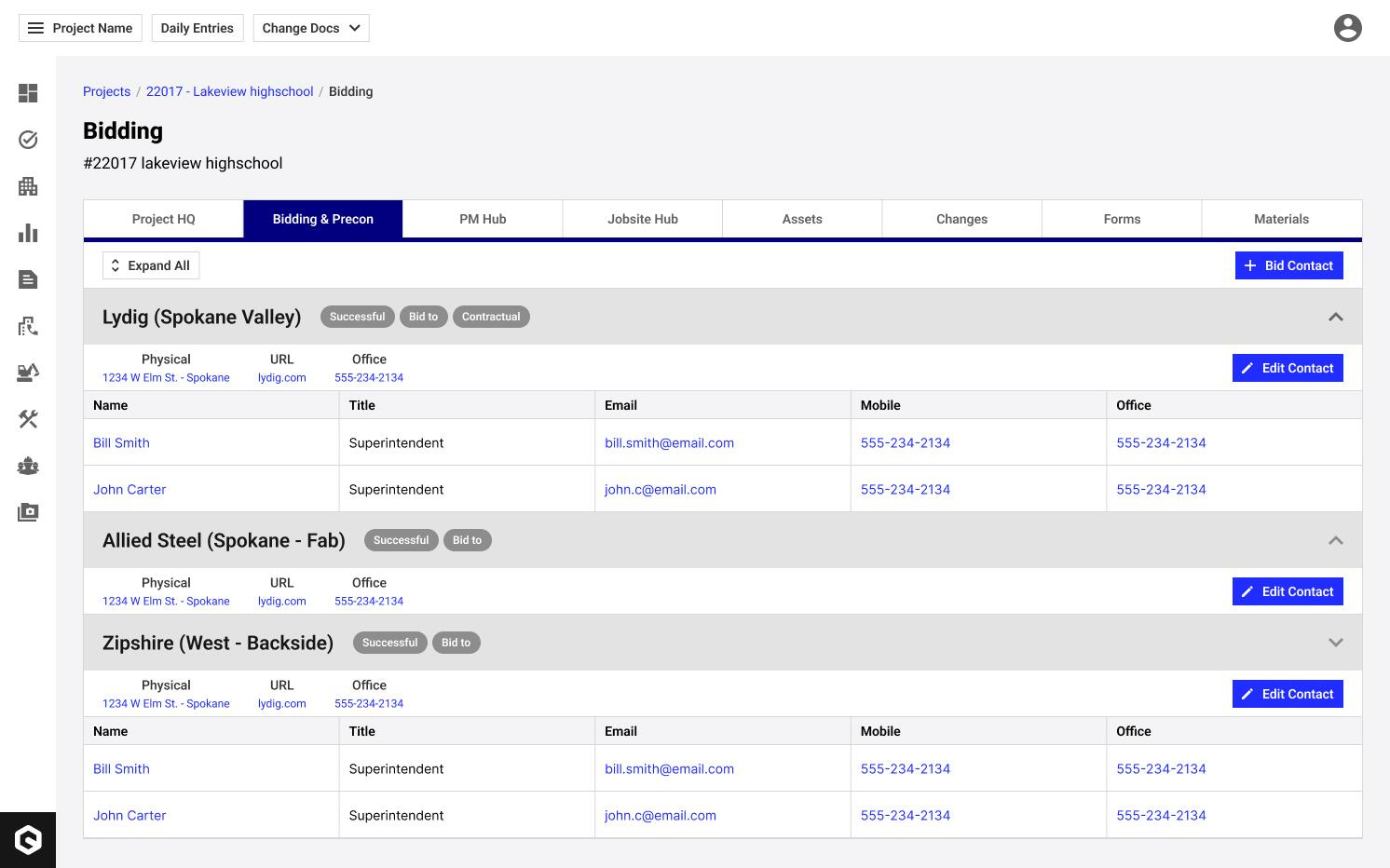The width and height of the screenshot is (1390, 868).
Task: Open the document icon in the sidebar
Action: pos(28,279)
